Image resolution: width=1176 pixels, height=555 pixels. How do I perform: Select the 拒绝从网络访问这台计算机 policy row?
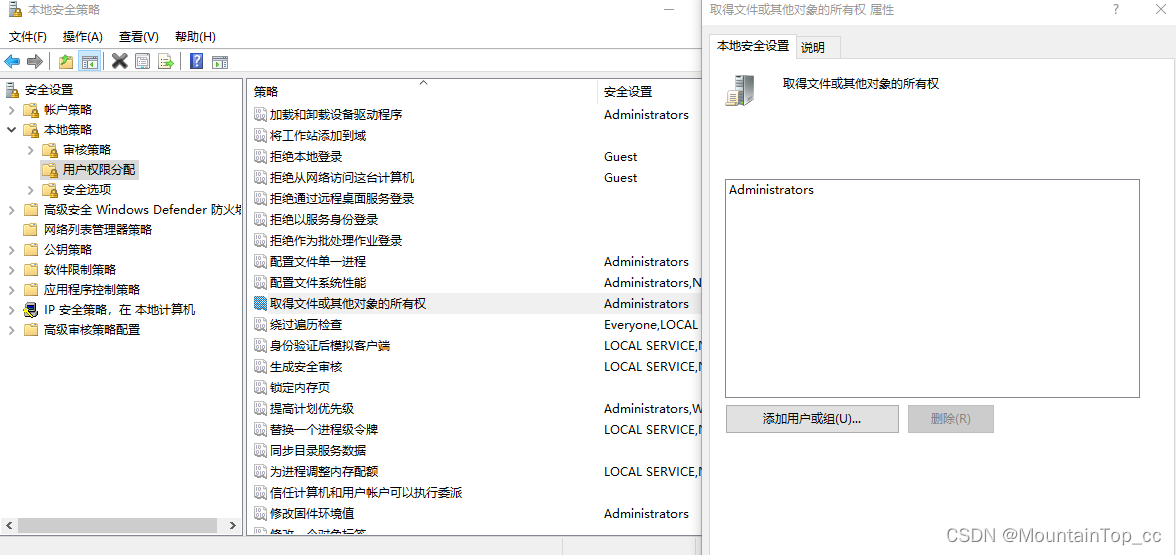(x=473, y=178)
